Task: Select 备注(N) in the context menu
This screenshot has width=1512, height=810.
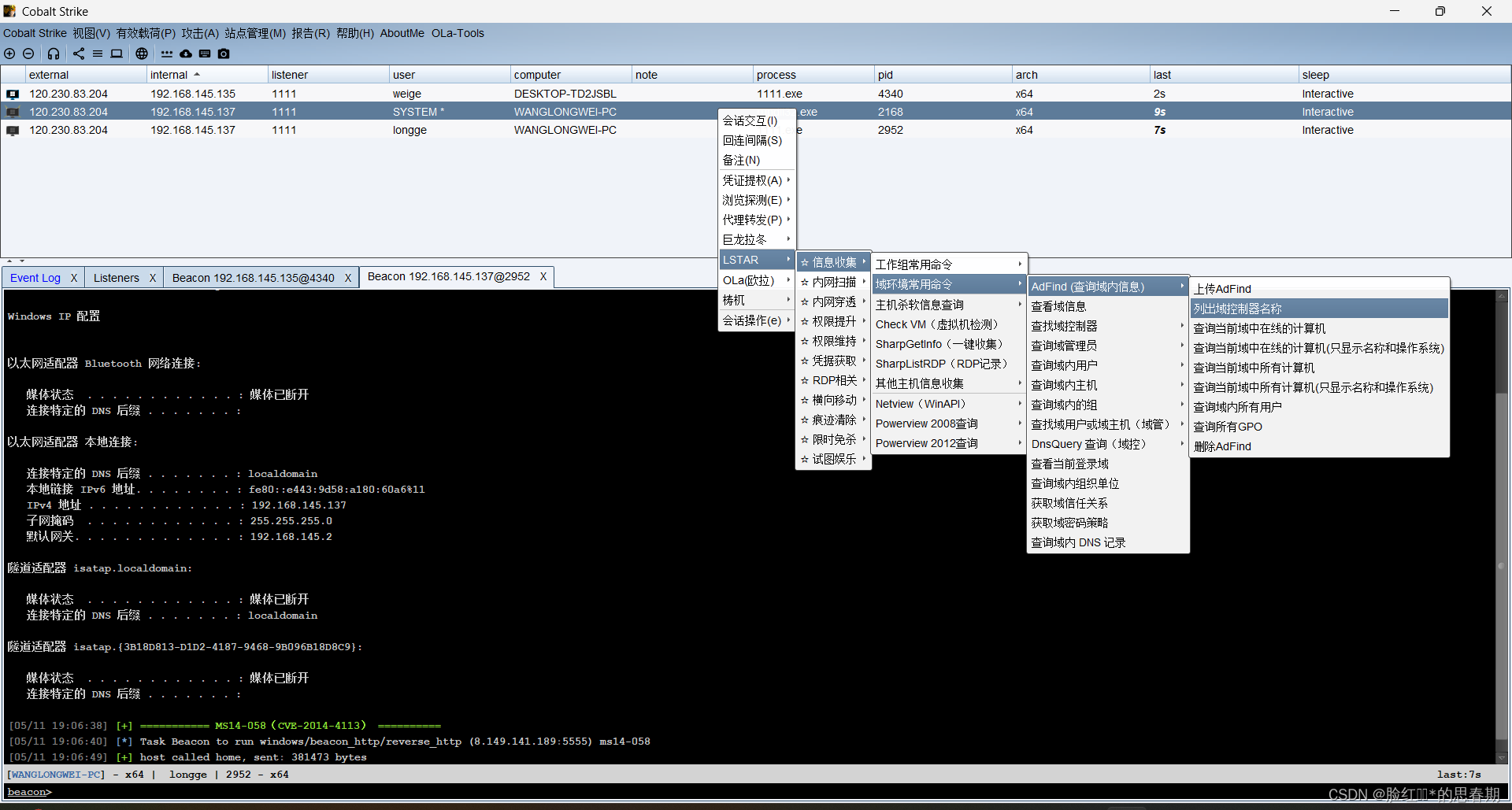Action: pos(757,160)
